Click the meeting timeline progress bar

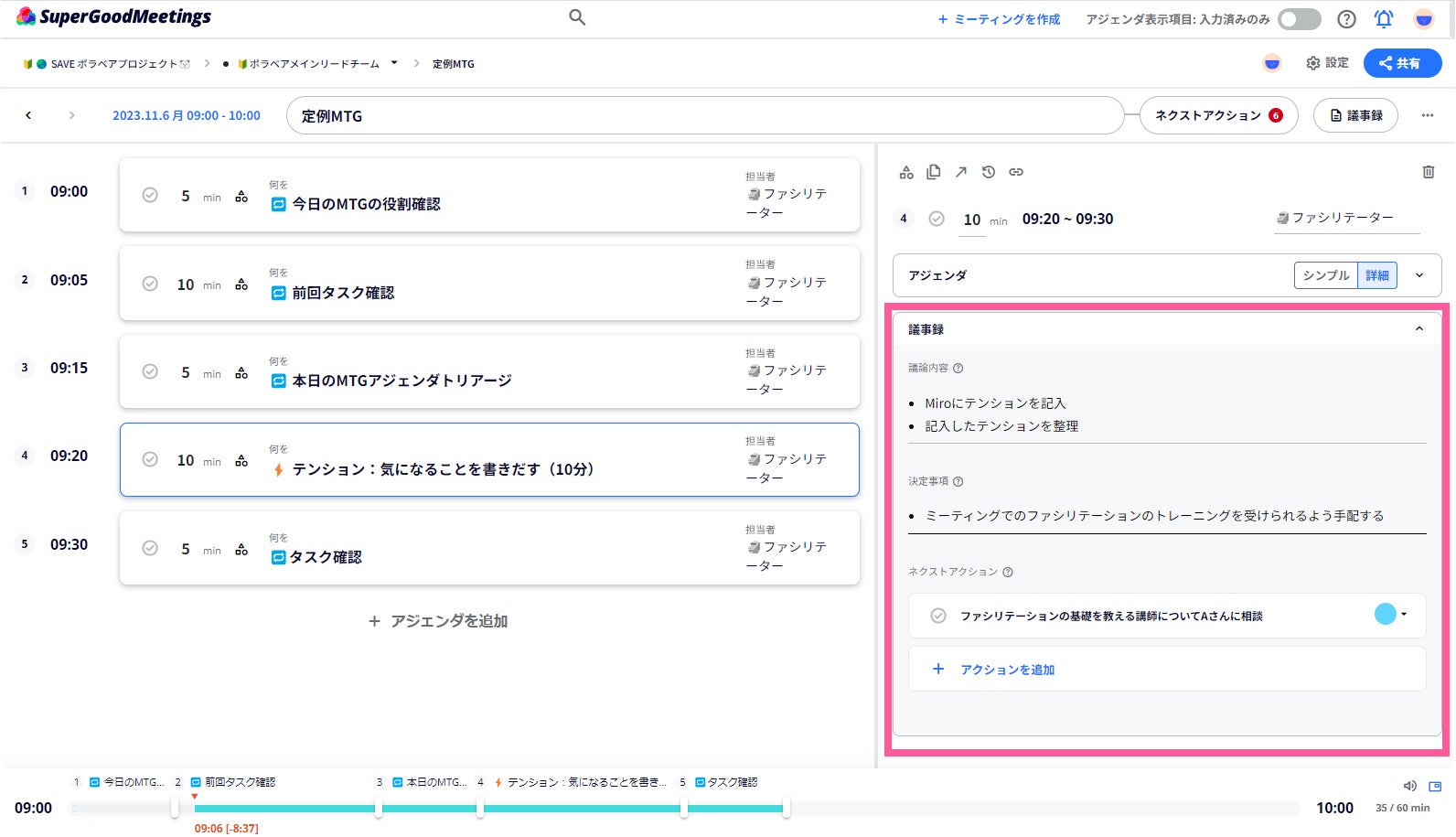point(685,809)
